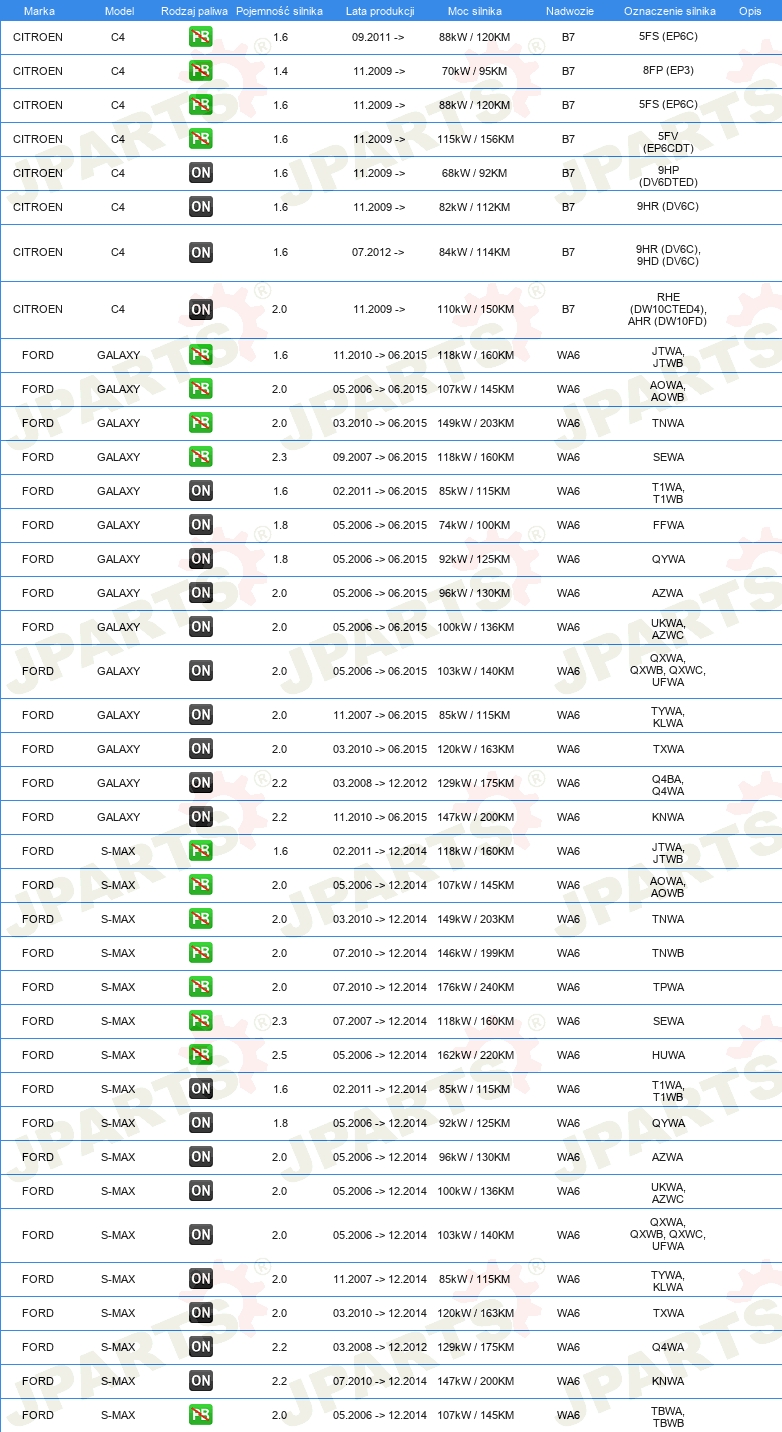Click PB icon in Ford S-MAX TBWA, TBWB row
Screen dimensions: 782x1432
pos(201,1415)
